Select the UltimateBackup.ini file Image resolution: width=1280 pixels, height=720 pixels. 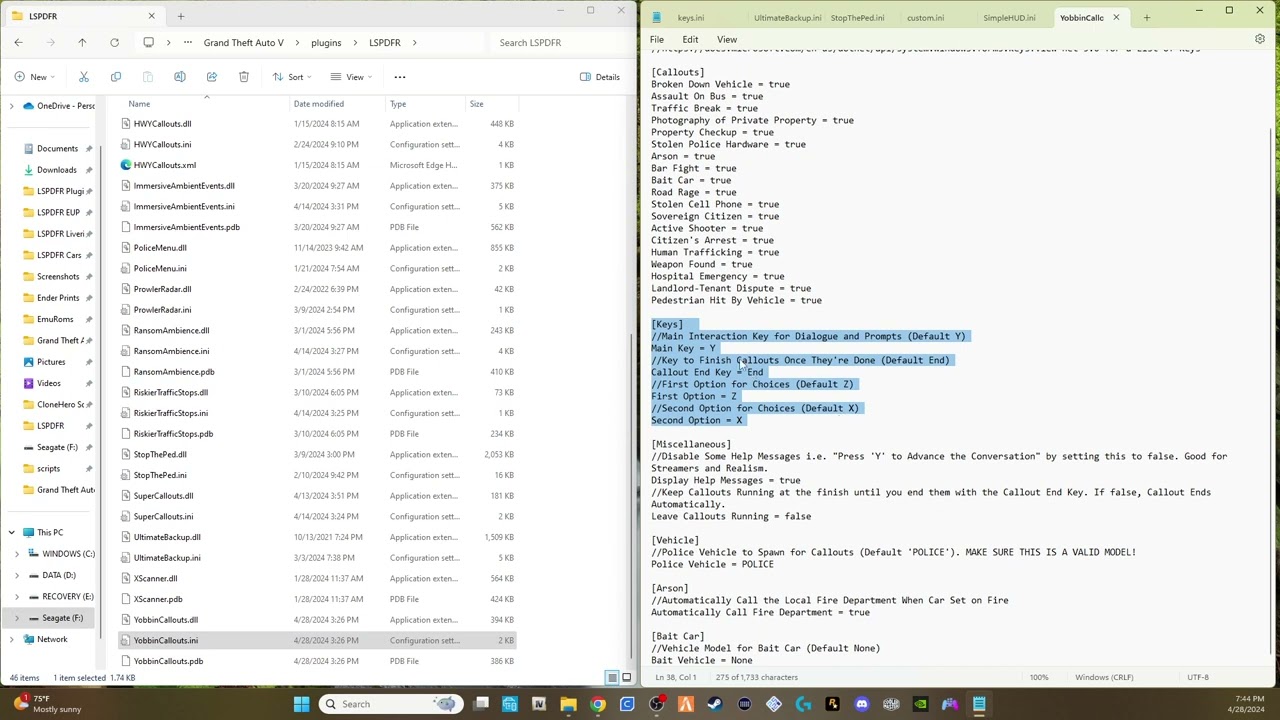click(316, 558)
